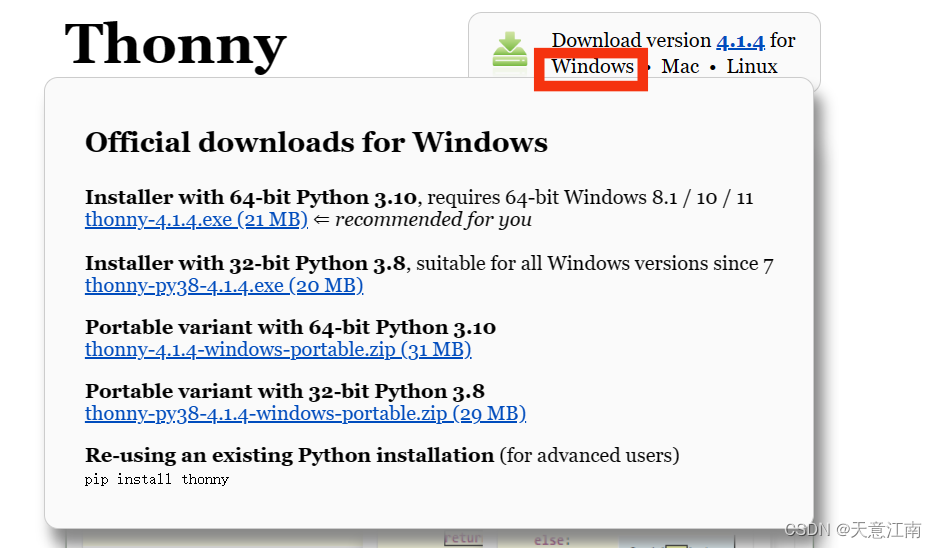Select Windows download option
The image size is (937, 548).
[x=592, y=66]
